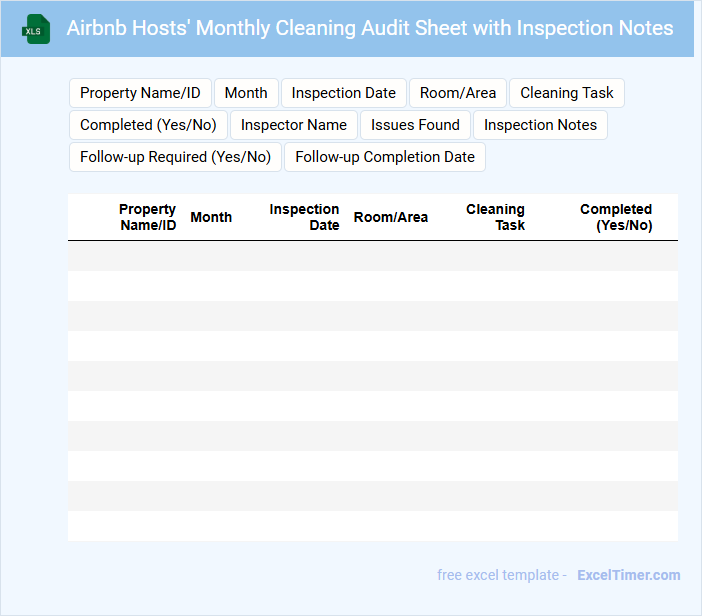
Task: Click the Inspection Date tag
Action: 344,93
